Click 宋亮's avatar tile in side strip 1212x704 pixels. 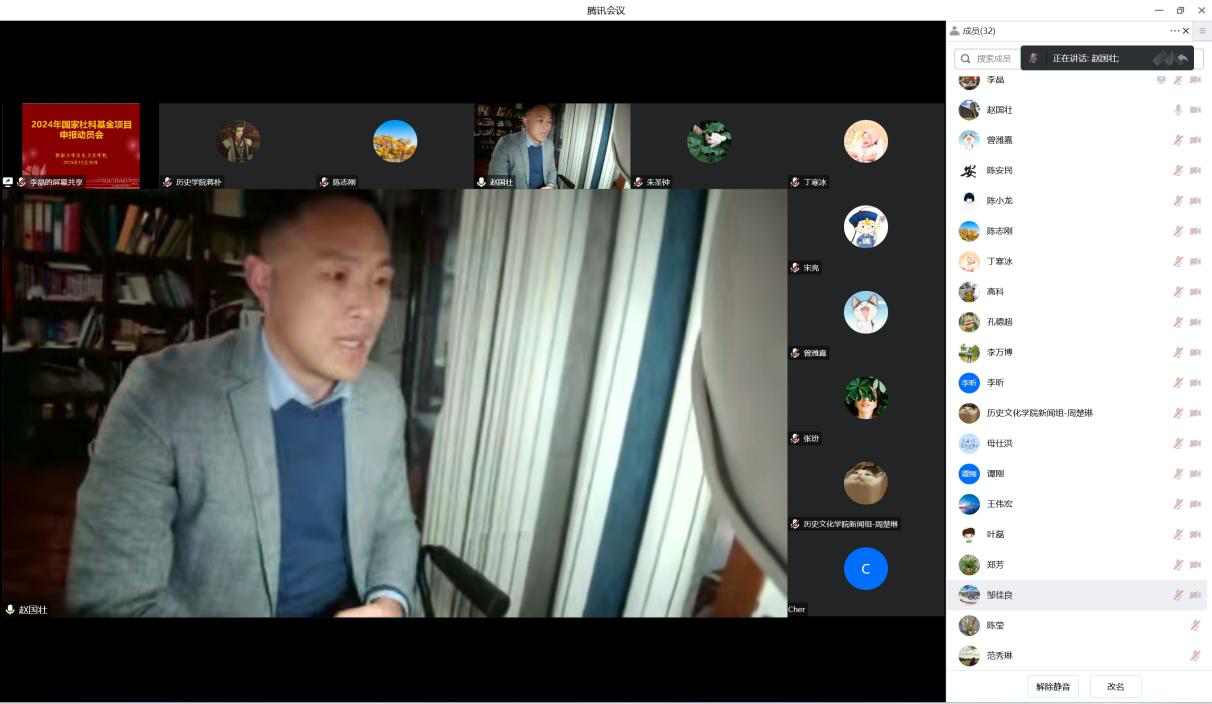click(865, 228)
